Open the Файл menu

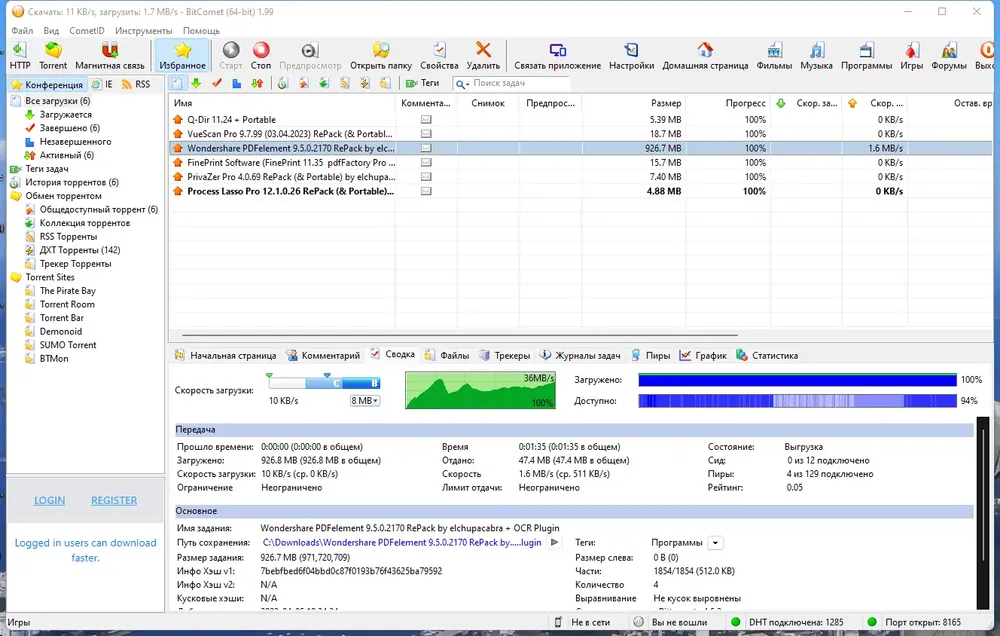click(x=22, y=31)
